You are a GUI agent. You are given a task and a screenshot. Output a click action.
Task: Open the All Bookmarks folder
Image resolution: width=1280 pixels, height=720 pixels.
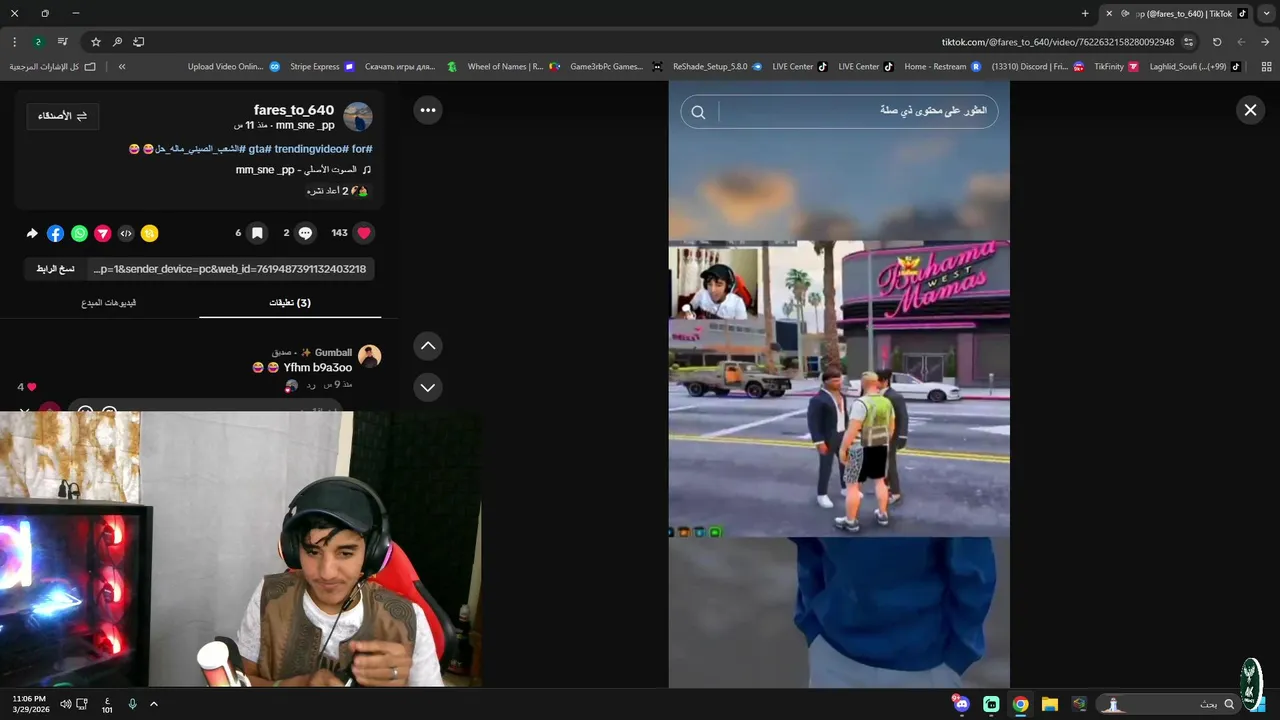pyautogui.click(x=52, y=67)
